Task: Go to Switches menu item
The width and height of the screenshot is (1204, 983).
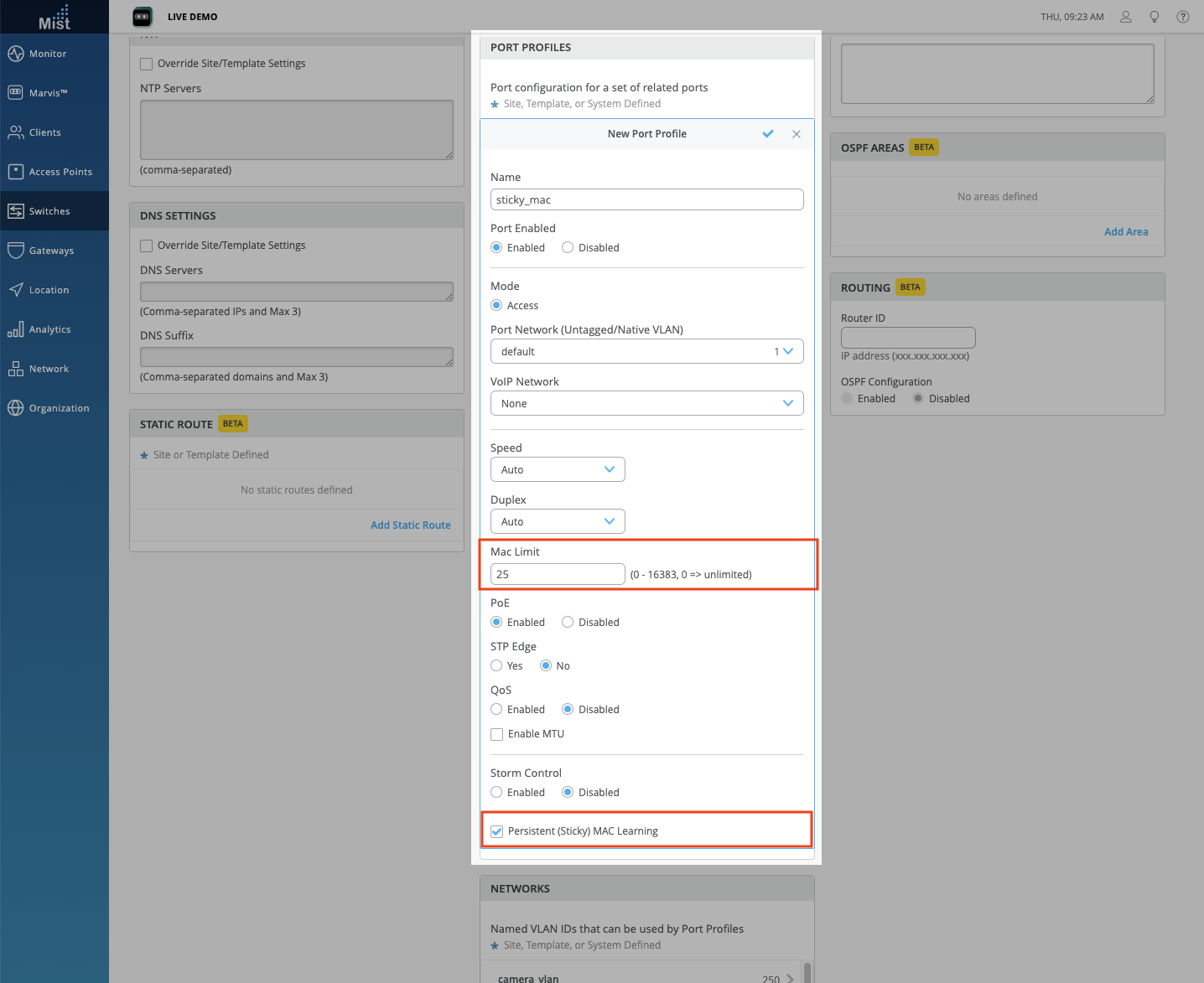Action: 49,211
